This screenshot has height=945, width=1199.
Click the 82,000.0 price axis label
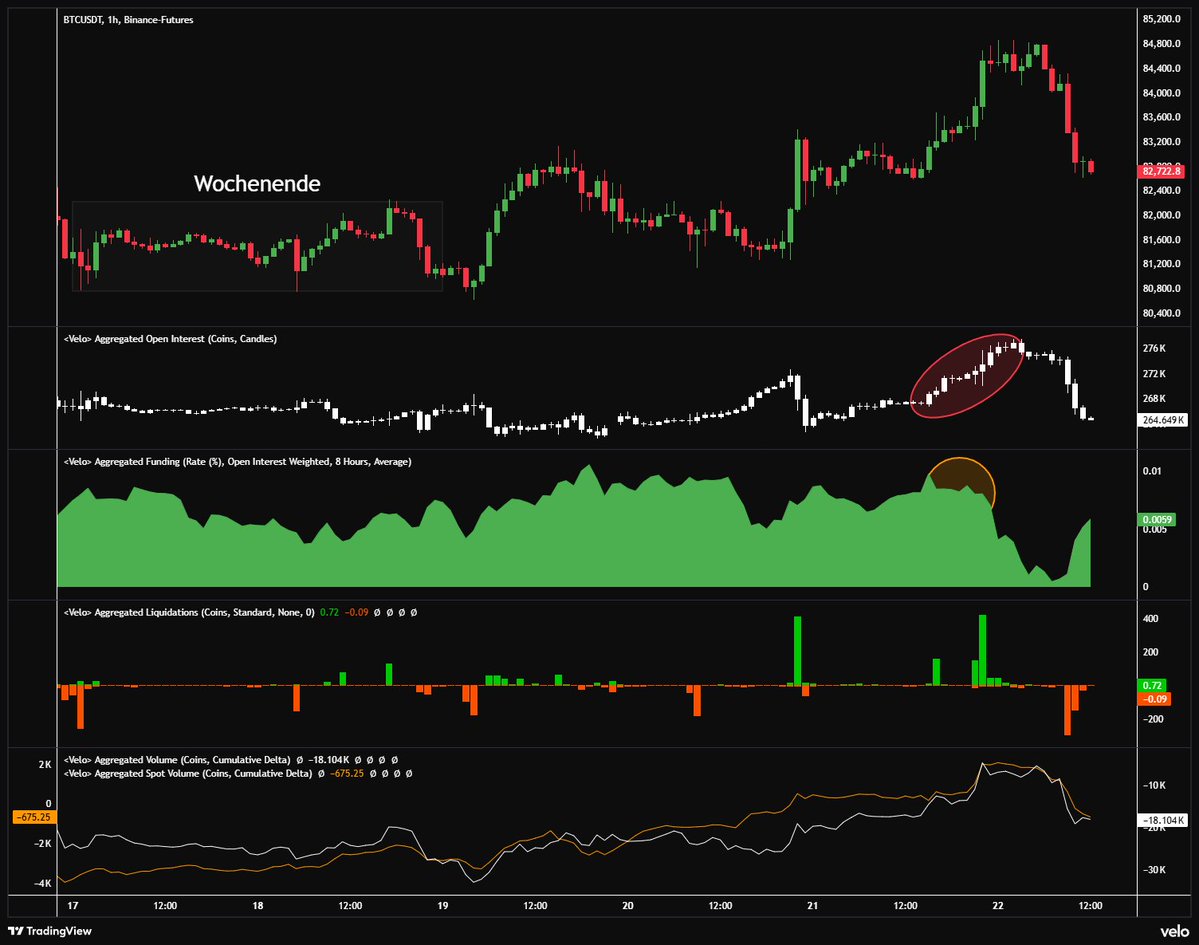[x=1162, y=215]
